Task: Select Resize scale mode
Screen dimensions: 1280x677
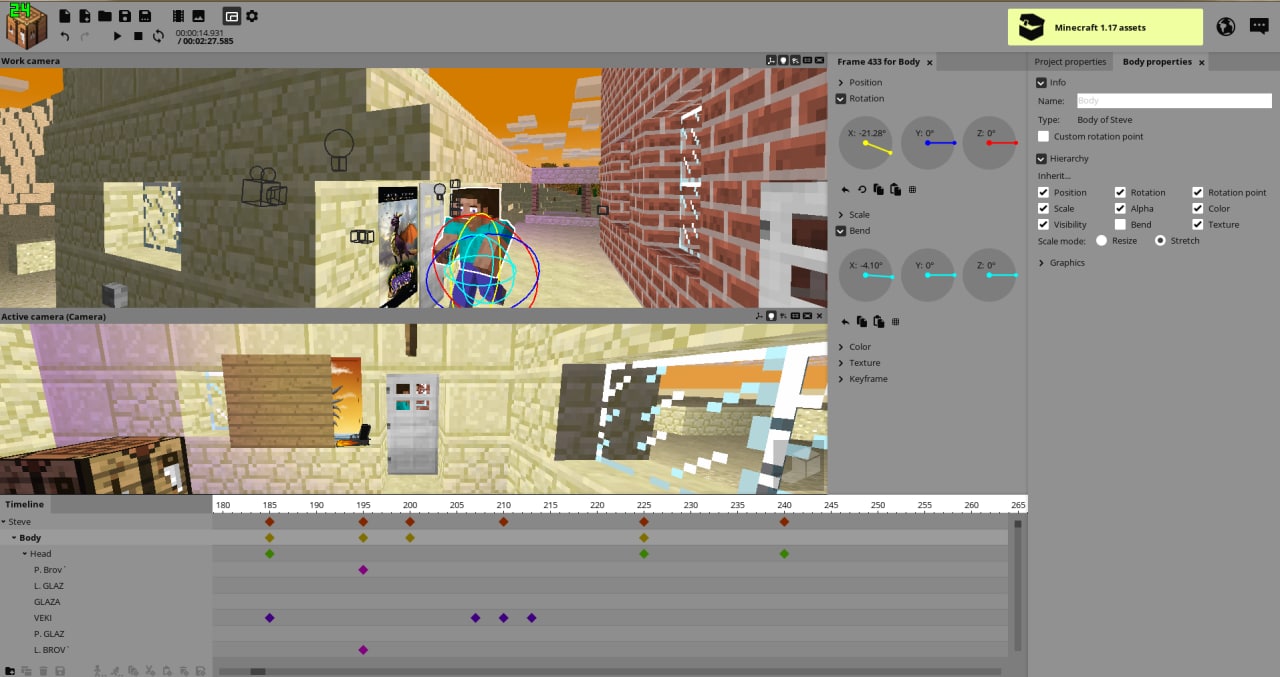Action: pos(1101,240)
